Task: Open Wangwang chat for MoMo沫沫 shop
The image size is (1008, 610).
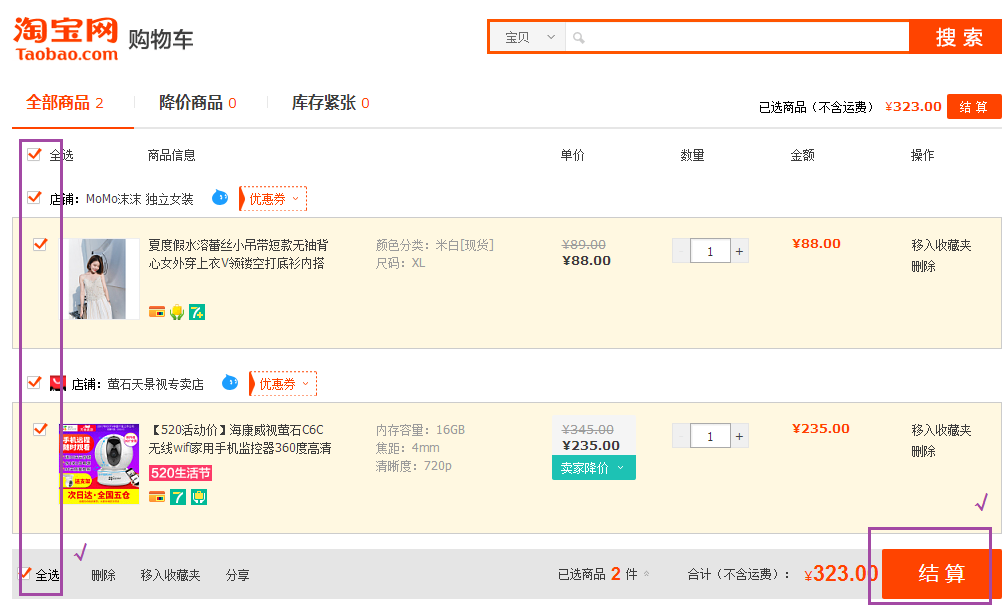Action: pos(220,198)
